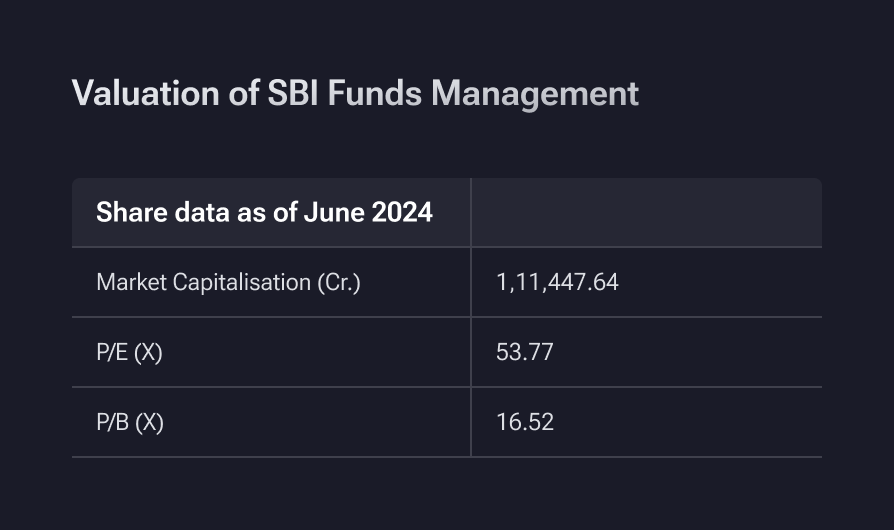The width and height of the screenshot is (894, 530).
Task: Click the P/B value 16.52
Action: tap(525, 422)
